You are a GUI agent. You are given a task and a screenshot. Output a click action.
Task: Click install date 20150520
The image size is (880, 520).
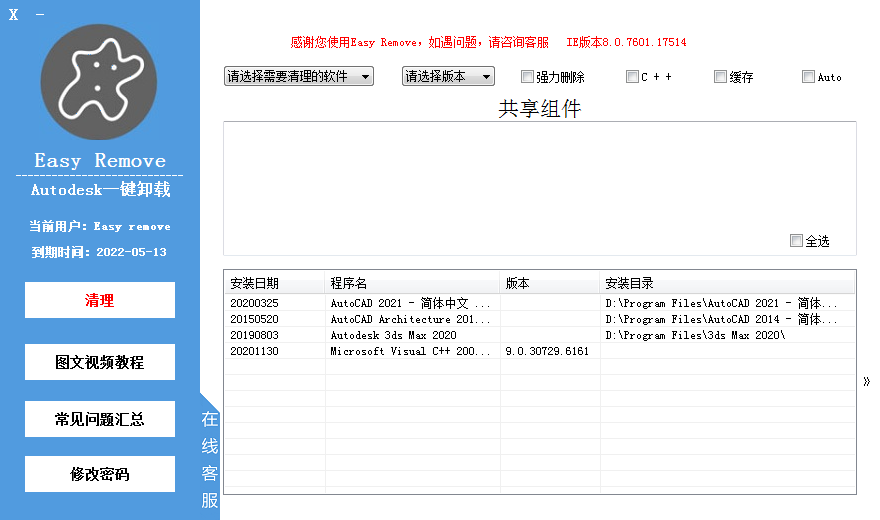pos(254,319)
